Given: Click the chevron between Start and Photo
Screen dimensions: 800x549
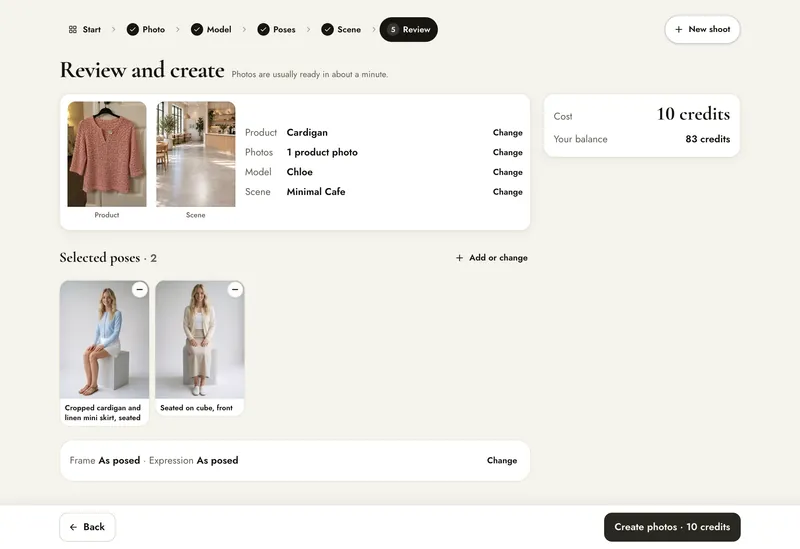Looking at the screenshot, I should (113, 30).
